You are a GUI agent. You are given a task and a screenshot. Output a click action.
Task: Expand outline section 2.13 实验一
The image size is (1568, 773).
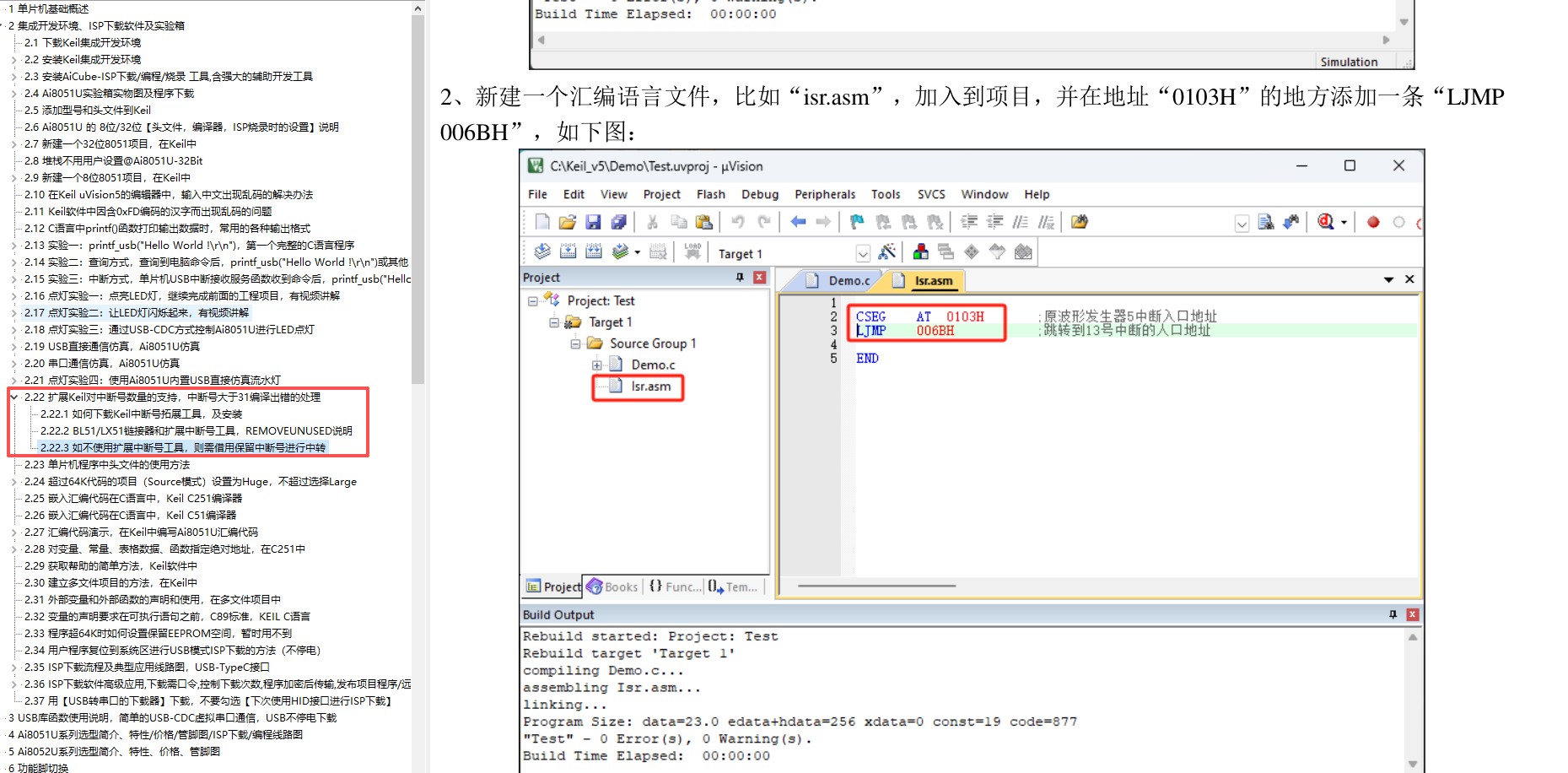tap(14, 245)
